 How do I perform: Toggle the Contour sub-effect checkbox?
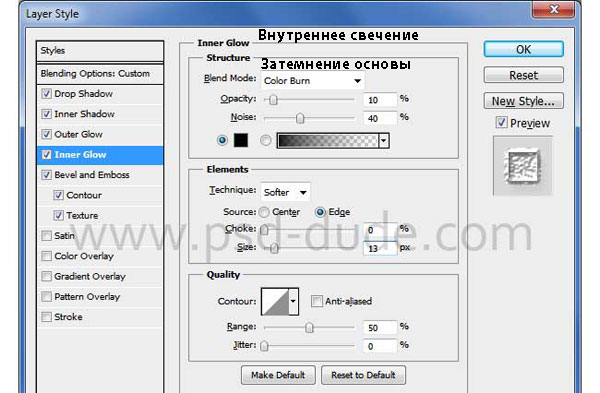coord(58,195)
